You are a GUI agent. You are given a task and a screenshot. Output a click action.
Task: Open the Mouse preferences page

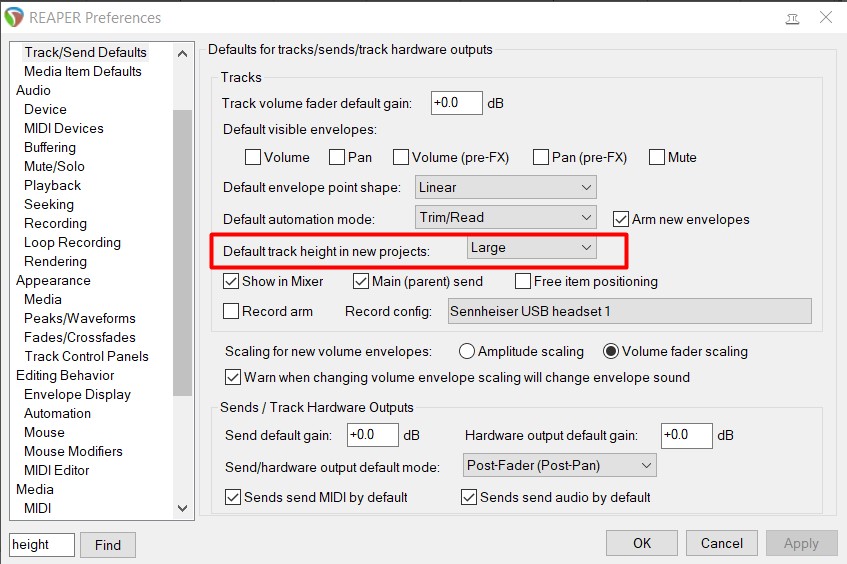coord(44,432)
